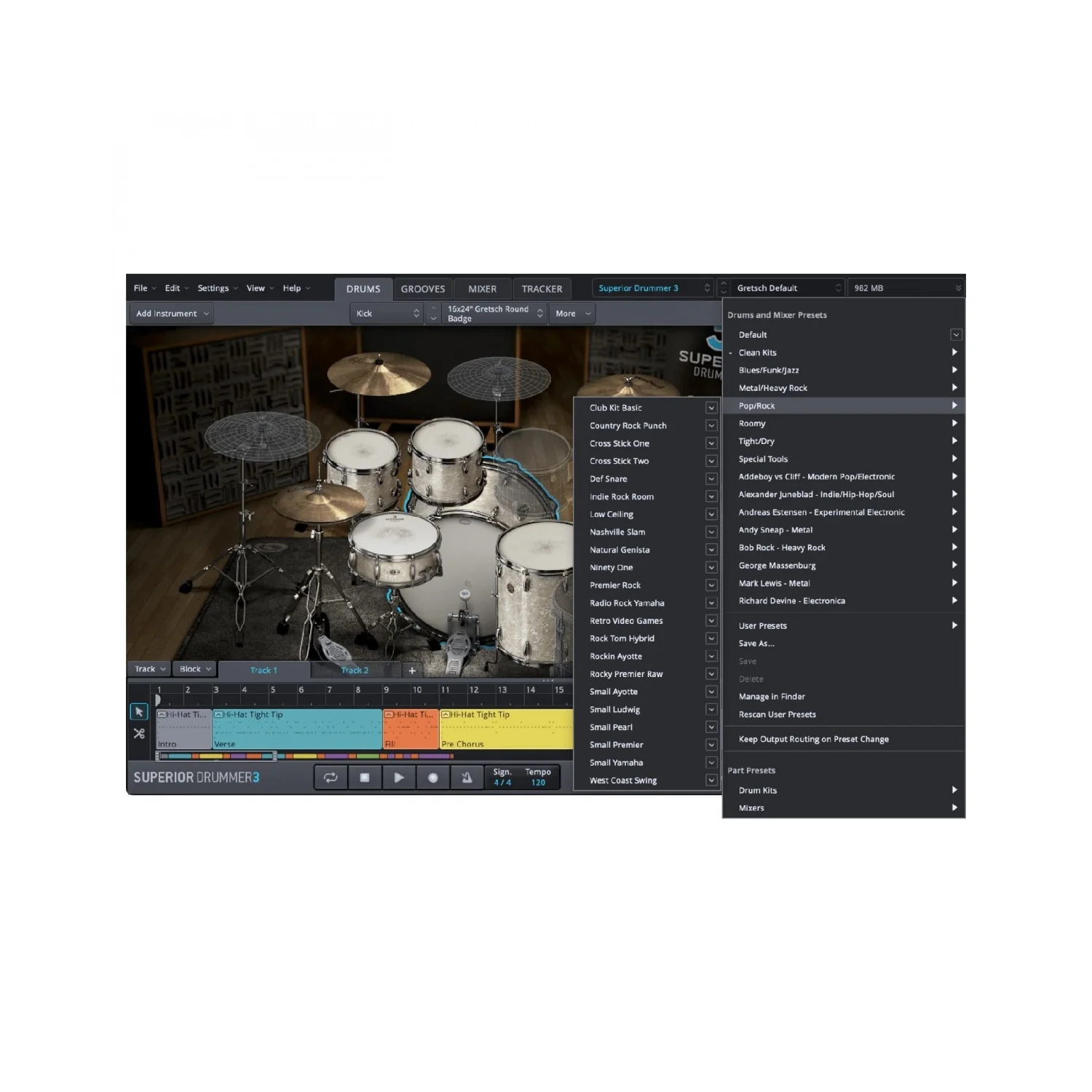Click the arrow icon beside Ninety One

point(711,567)
